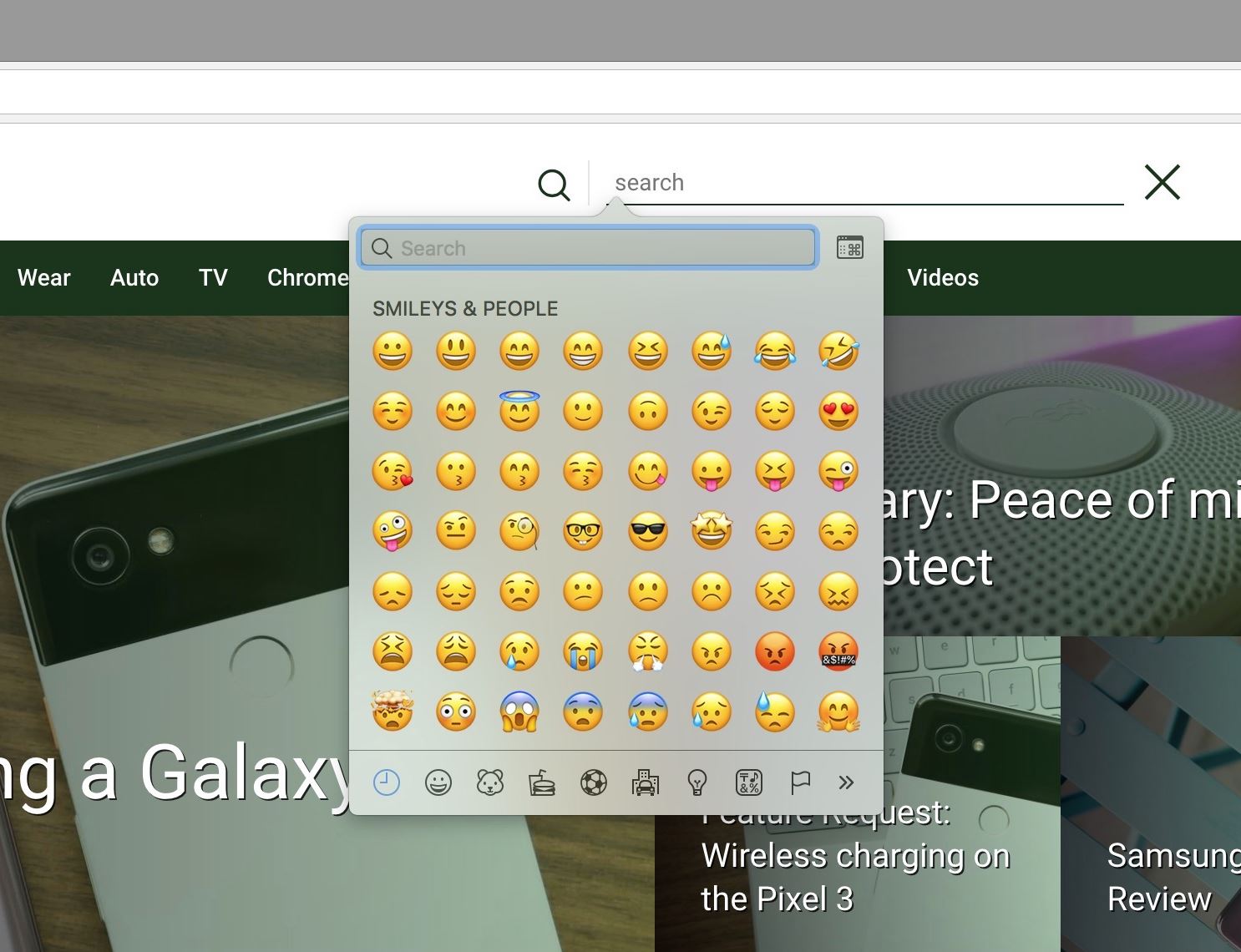Viewport: 1241px width, 952px height.
Task: Insert the hugging hands emoji
Action: coord(838,711)
